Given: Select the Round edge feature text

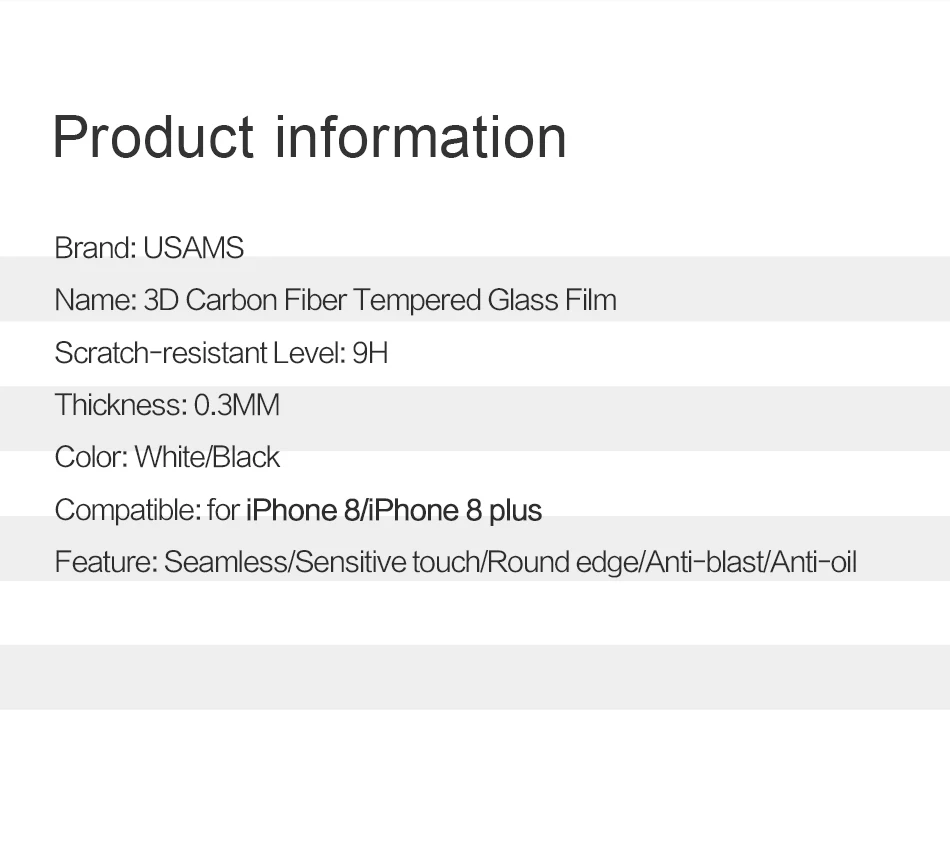Looking at the screenshot, I should click(x=563, y=562).
